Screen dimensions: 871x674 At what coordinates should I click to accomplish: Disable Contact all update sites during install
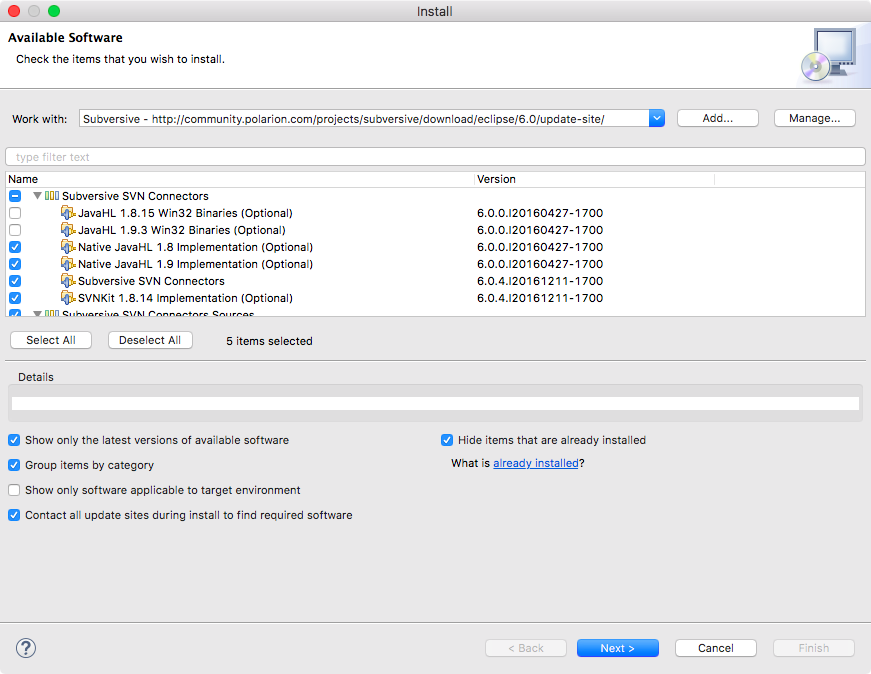pos(14,515)
